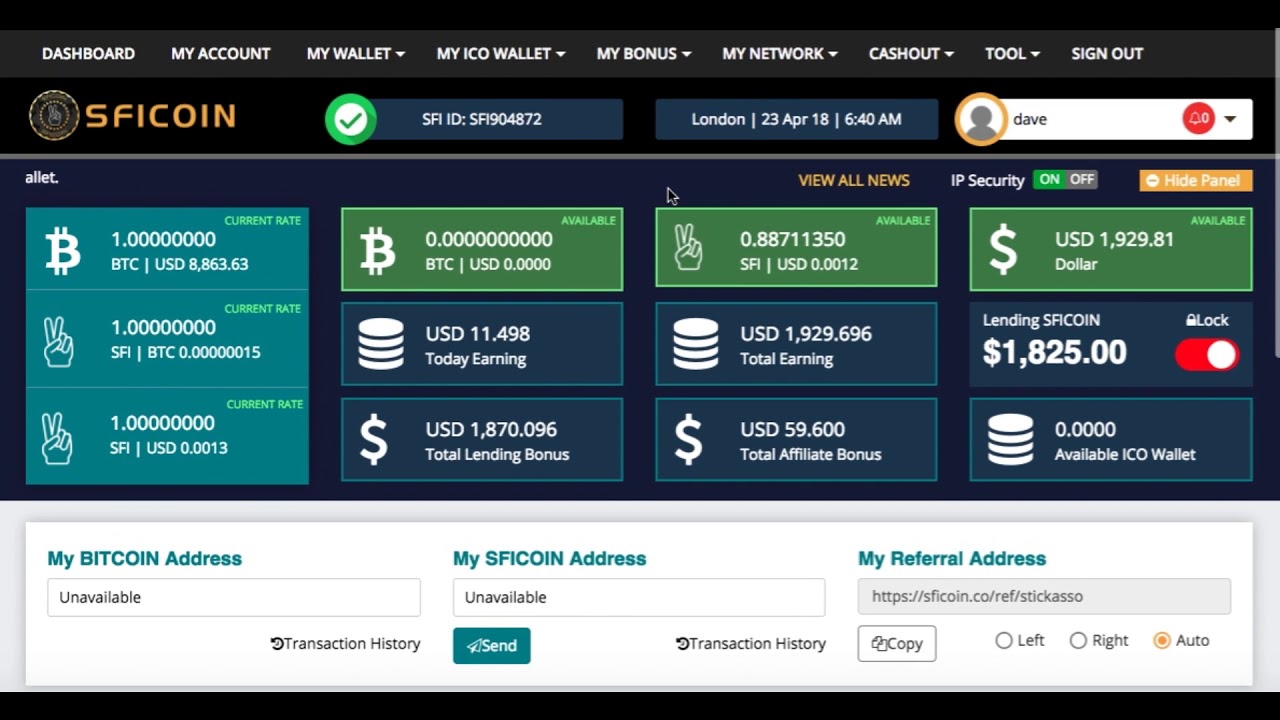Click the Lock icon above lending switch
This screenshot has height=720, width=1280.
pyautogui.click(x=1191, y=321)
